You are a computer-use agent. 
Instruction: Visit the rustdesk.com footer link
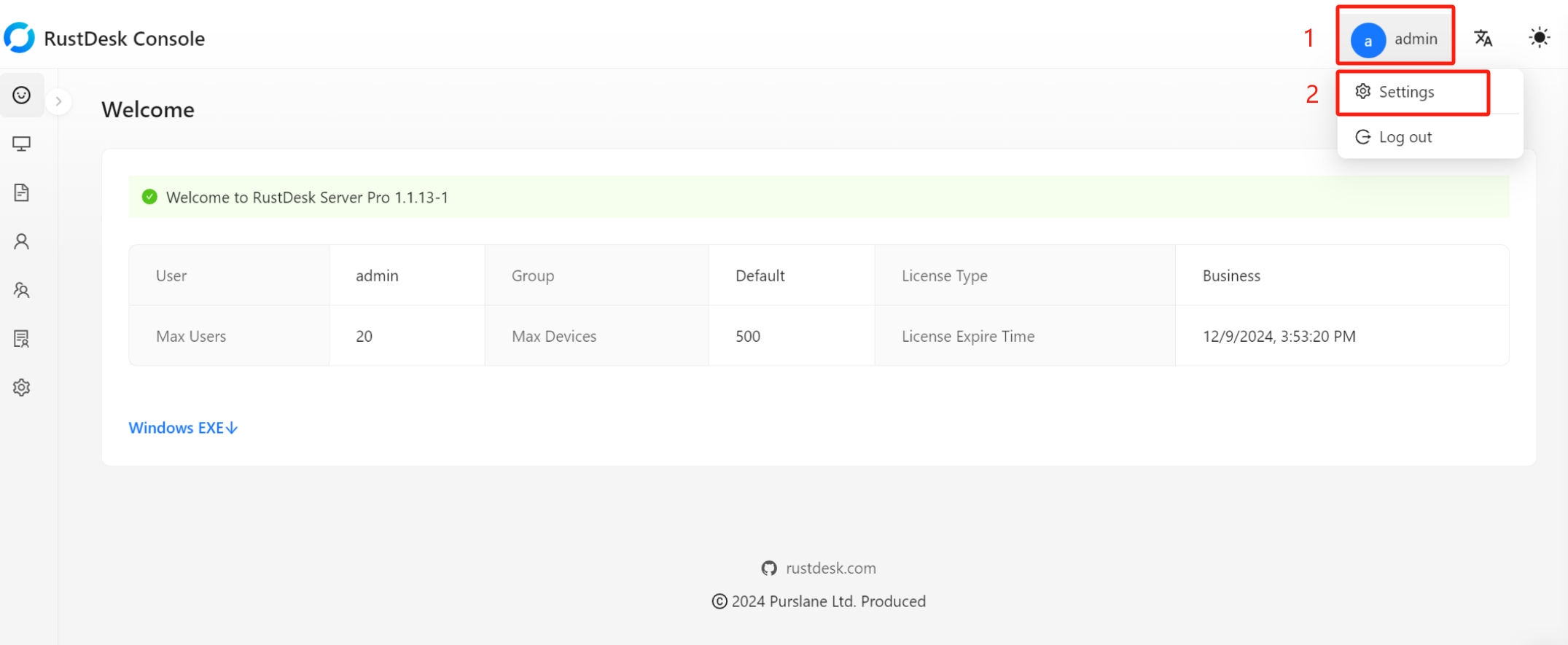(x=830, y=568)
